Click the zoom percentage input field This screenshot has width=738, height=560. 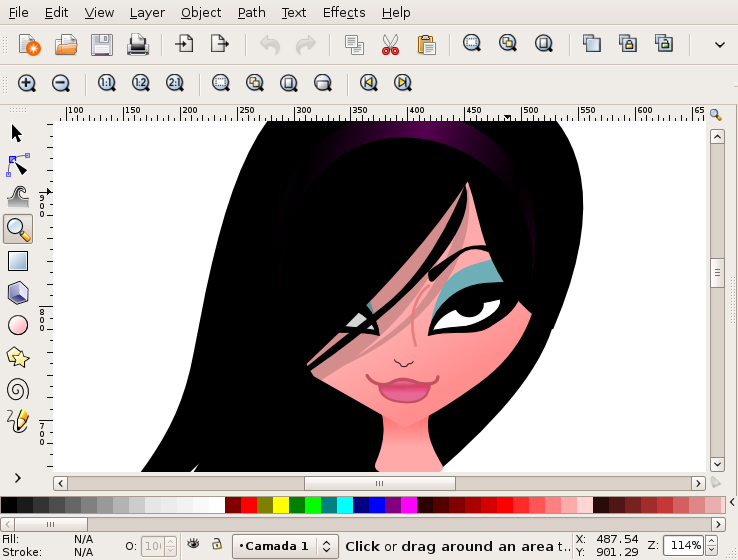pos(684,546)
